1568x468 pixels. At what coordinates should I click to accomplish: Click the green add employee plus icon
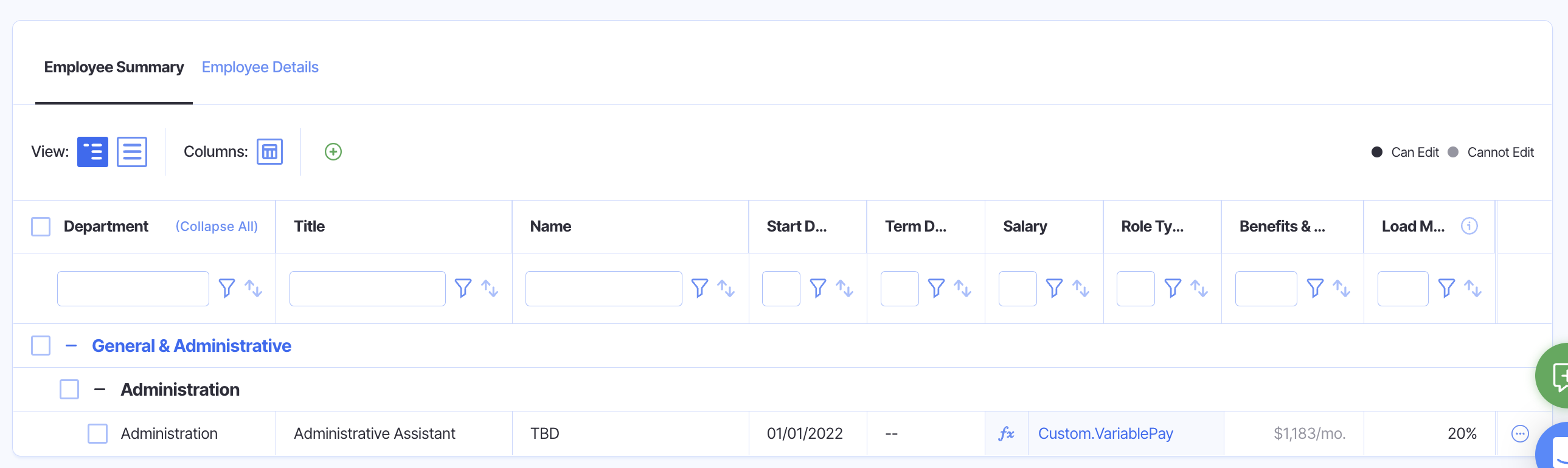pos(333,151)
